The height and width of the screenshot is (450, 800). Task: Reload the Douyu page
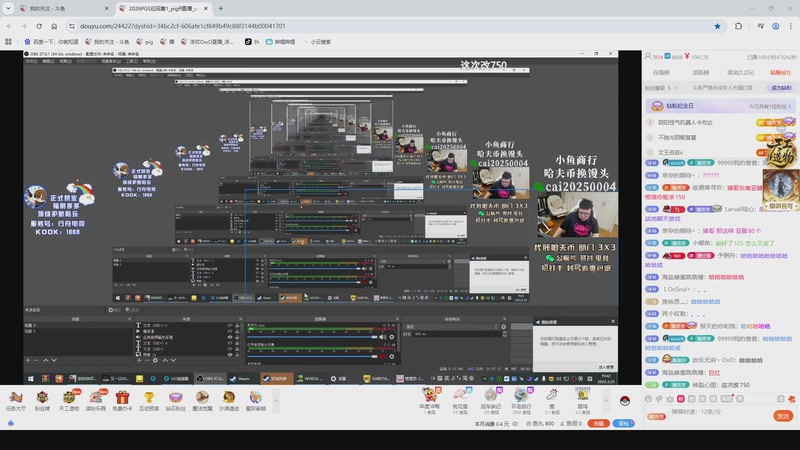coord(39,26)
